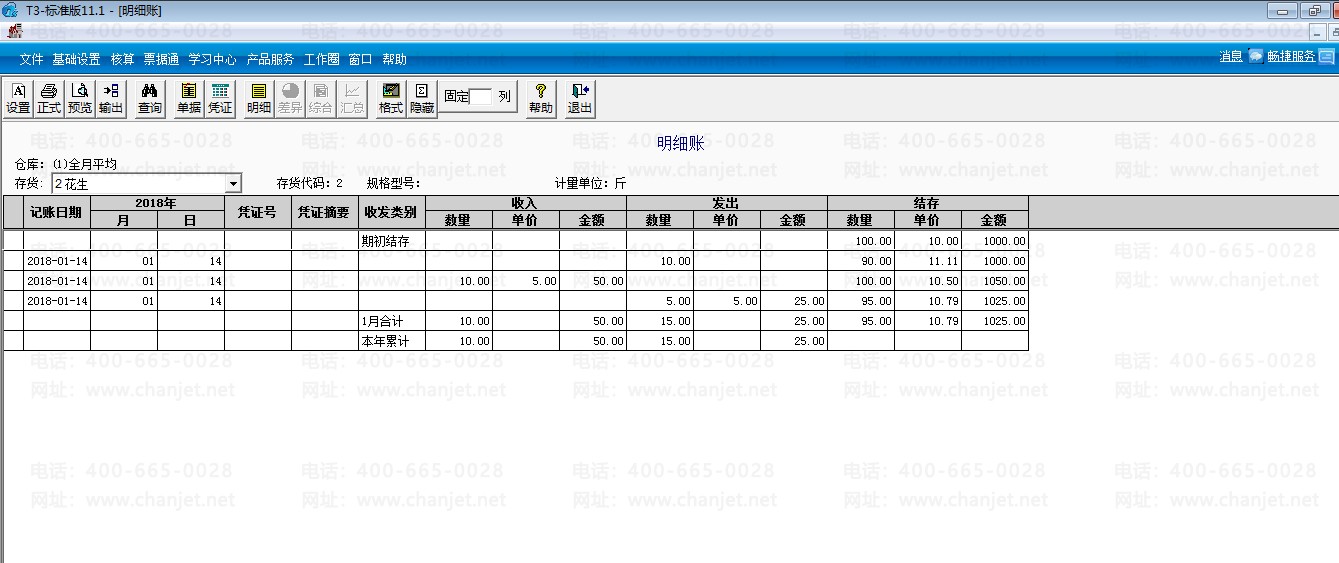
Task: Click the chat bubble icon beside 消息
Action: point(1255,57)
